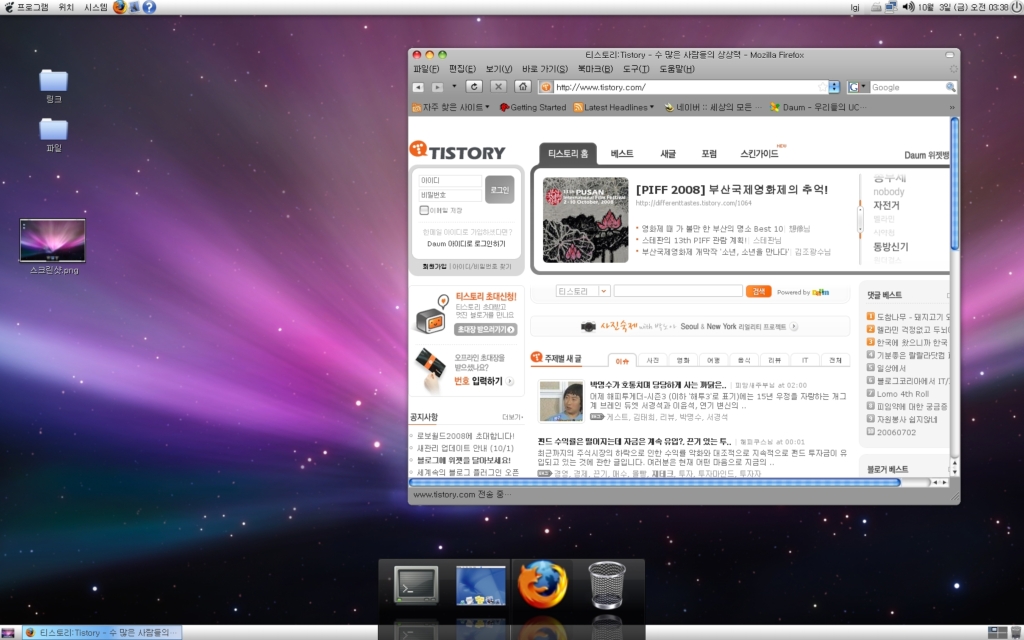This screenshot has width=1024, height=640.
Task: Open the Lomo 4th Roll comment-best entry
Action: [x=903, y=394]
